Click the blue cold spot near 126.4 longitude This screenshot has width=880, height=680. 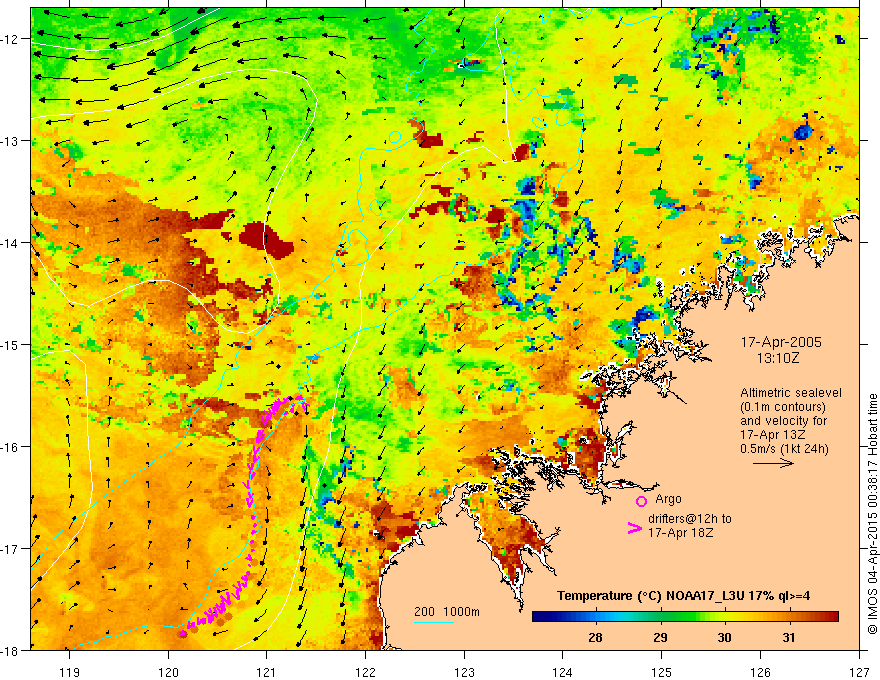(803, 132)
